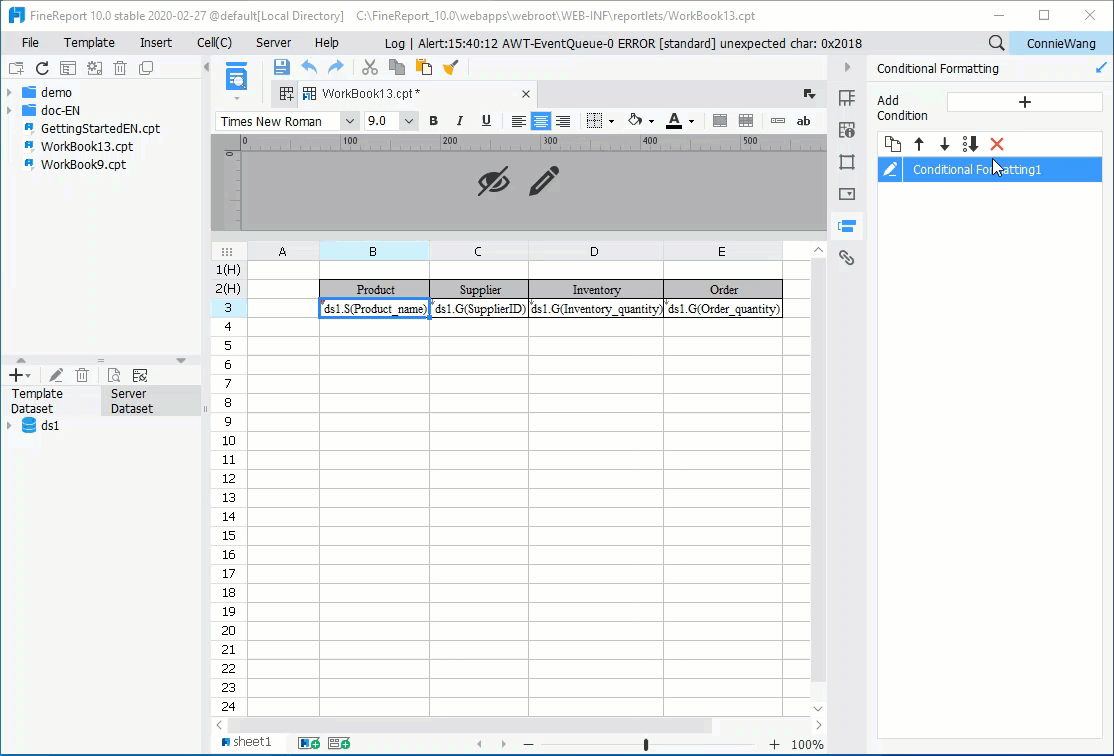Delete Conditional Formatting1 with red X icon
The height and width of the screenshot is (756, 1114).
point(995,143)
